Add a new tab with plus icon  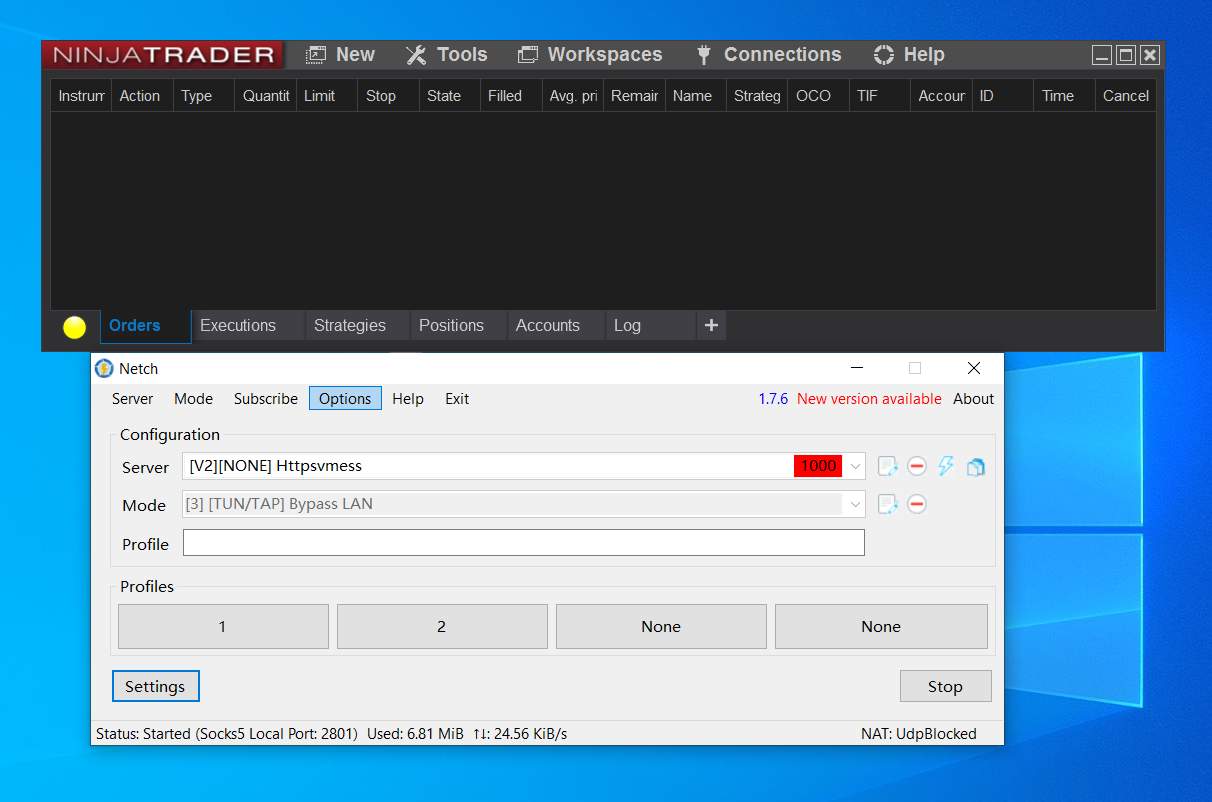[x=711, y=325]
